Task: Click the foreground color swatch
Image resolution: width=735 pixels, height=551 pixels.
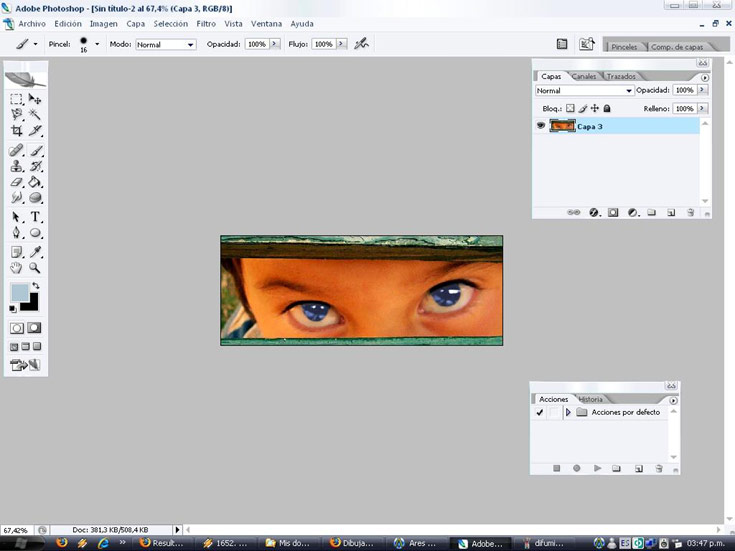Action: pyautogui.click(x=20, y=292)
